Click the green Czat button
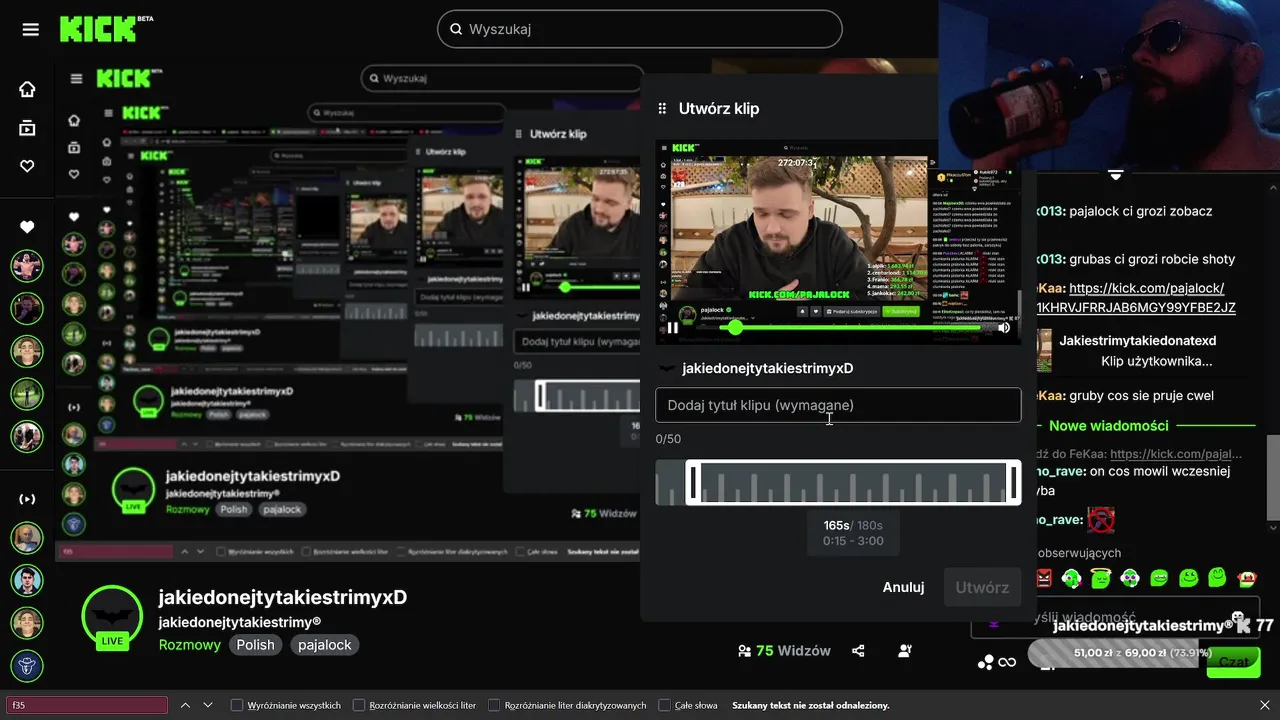Screen dimensions: 1280x720 pyautogui.click(x=1232, y=661)
